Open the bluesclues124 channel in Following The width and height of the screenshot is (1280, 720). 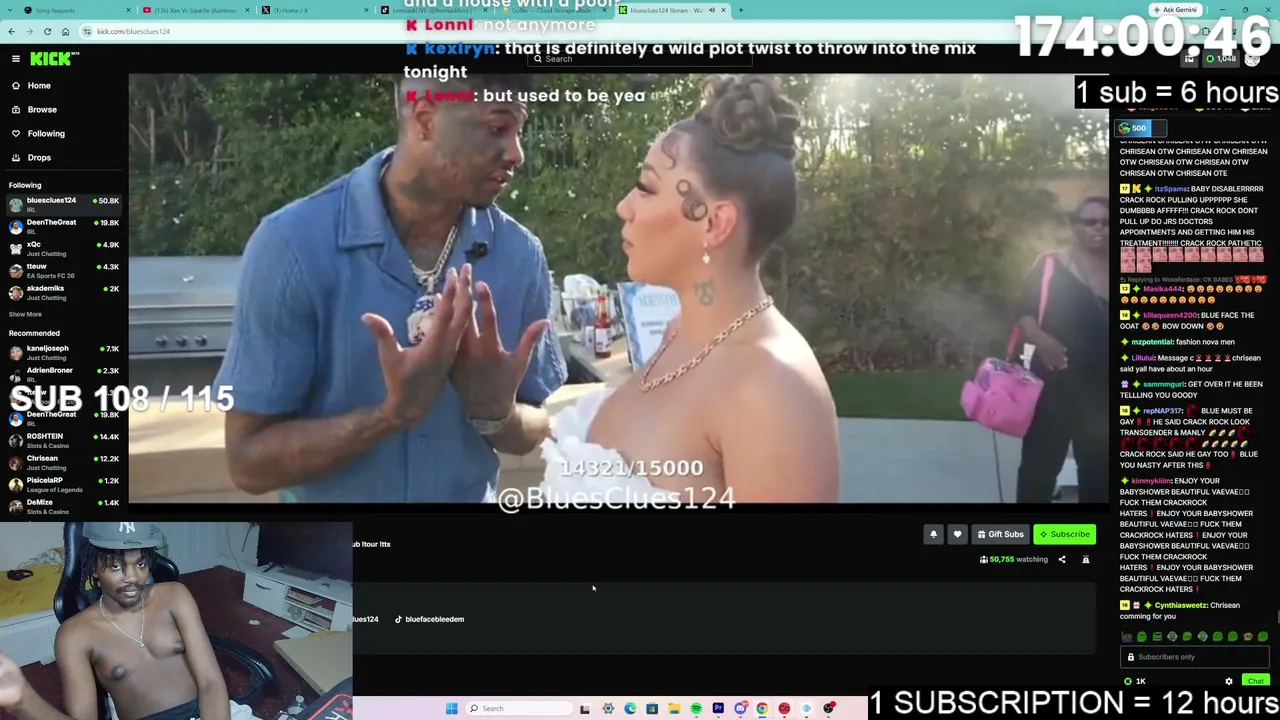(64, 204)
